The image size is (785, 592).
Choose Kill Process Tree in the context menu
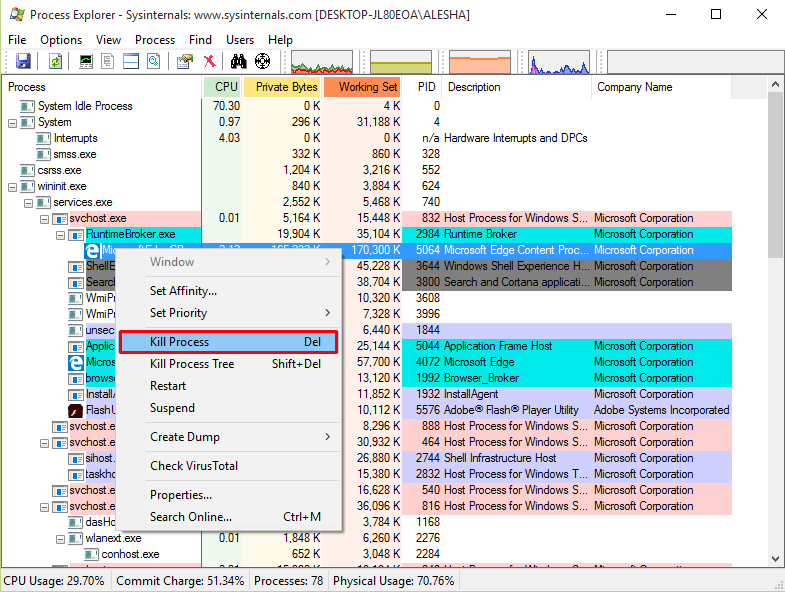click(231, 364)
